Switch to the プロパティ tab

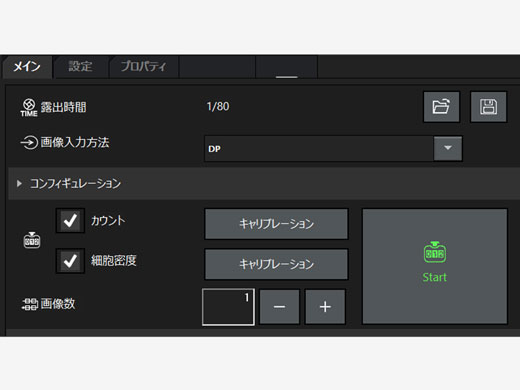pyautogui.click(x=143, y=66)
